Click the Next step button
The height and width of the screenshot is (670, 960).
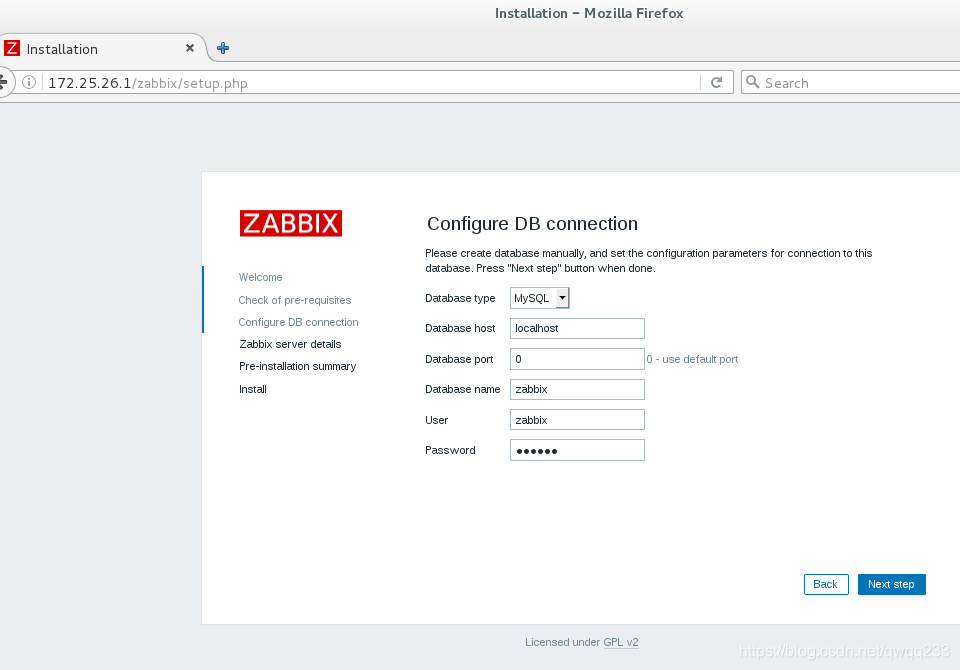(x=891, y=584)
